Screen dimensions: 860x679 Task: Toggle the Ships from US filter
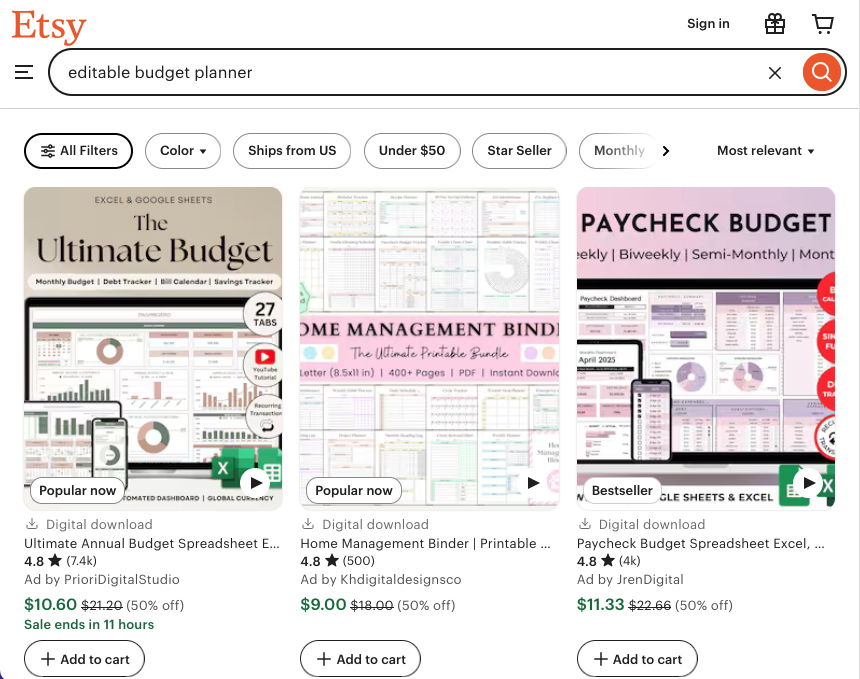[x=291, y=150]
